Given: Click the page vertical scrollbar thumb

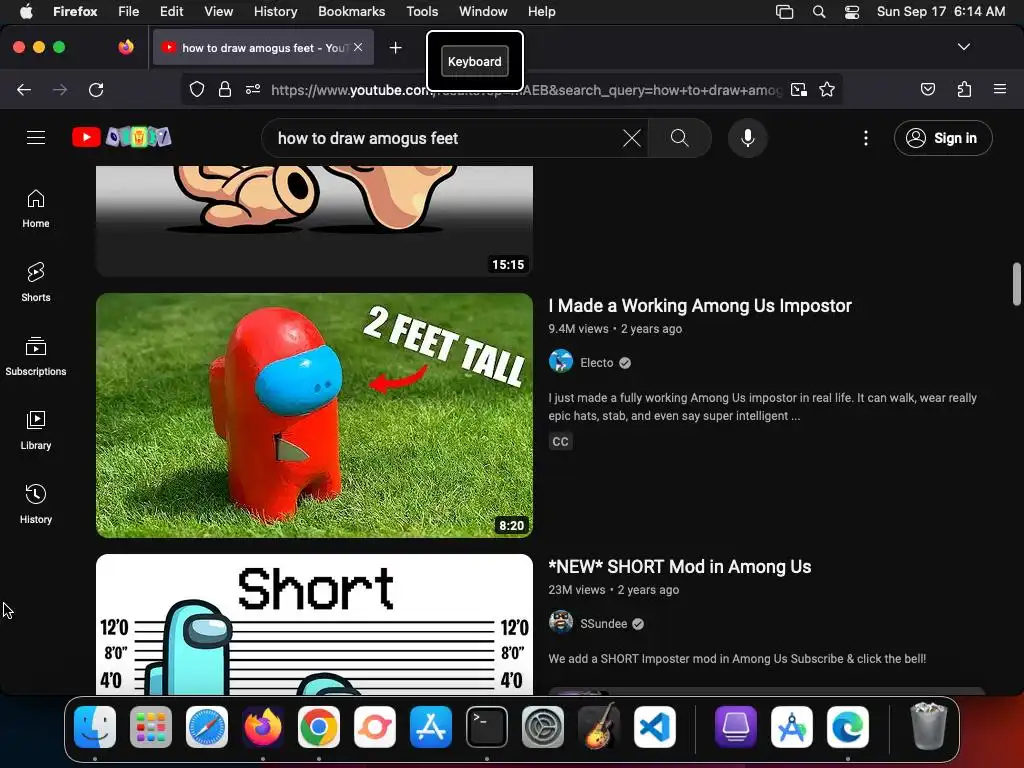Looking at the screenshot, I should (1016, 283).
